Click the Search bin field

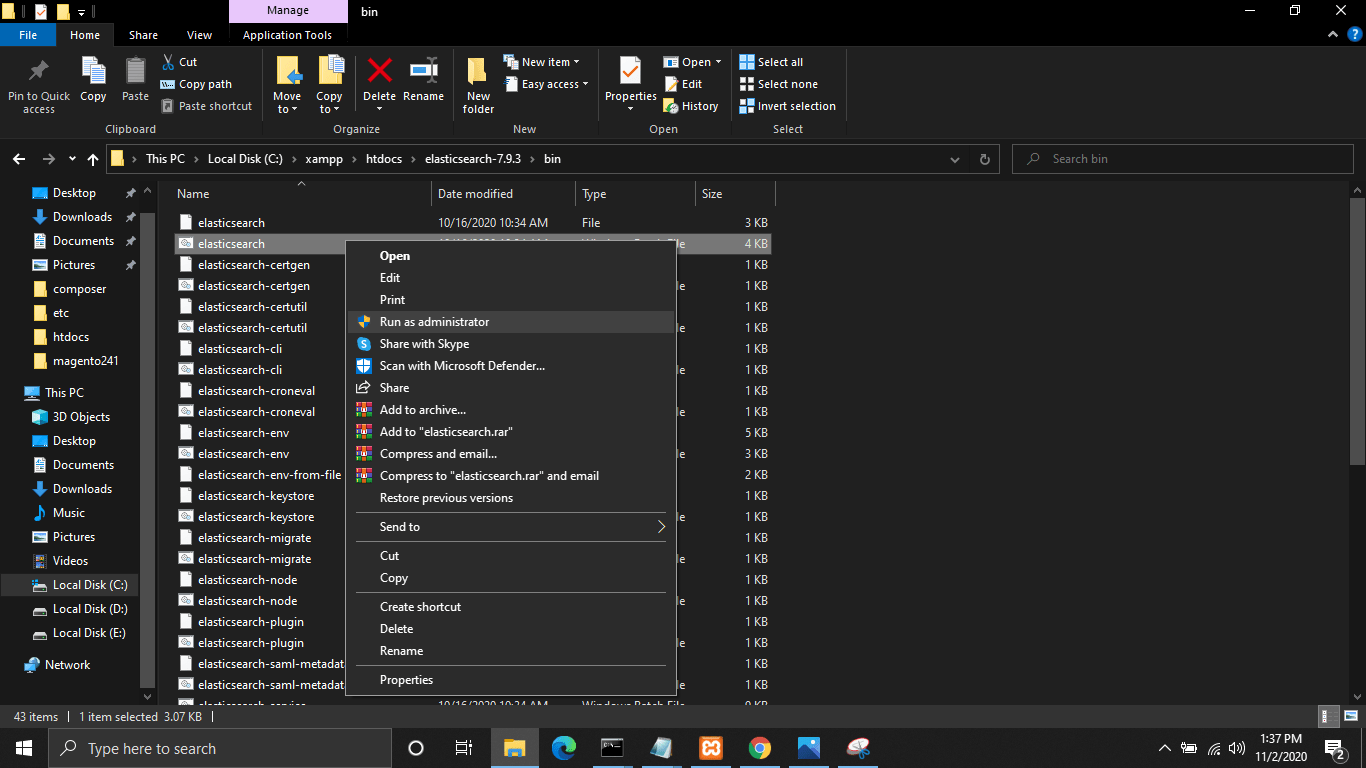point(1183,159)
